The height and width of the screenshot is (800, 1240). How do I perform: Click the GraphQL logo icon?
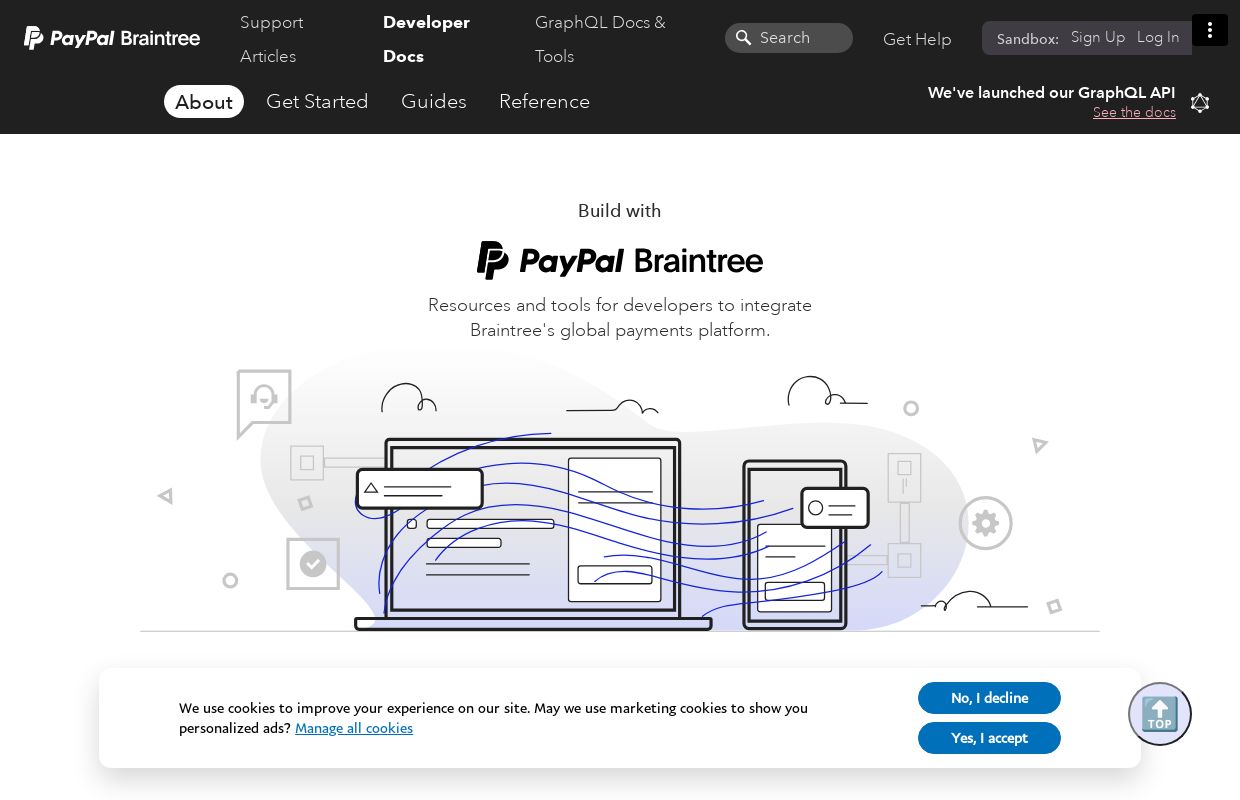1200,102
